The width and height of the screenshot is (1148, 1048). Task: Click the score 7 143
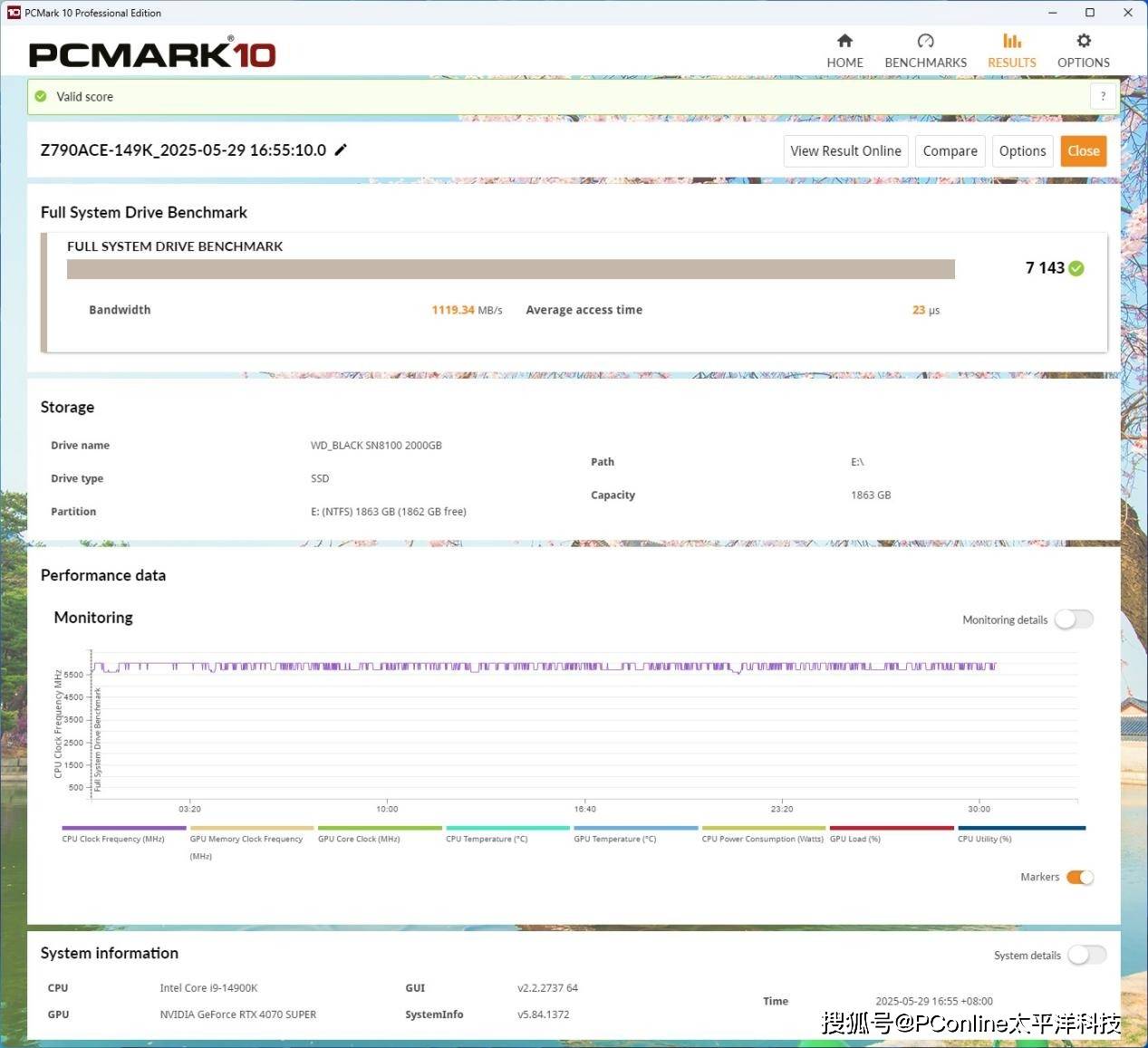tap(1045, 268)
